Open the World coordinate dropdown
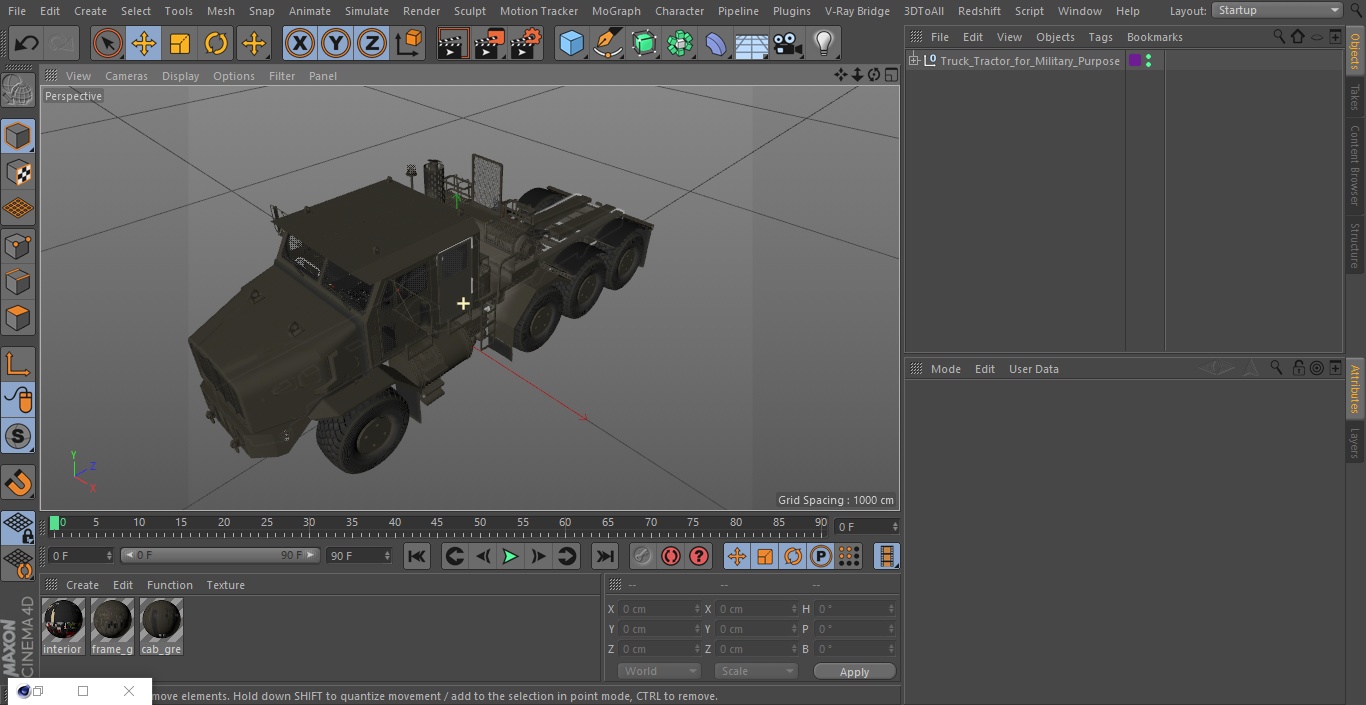1366x705 pixels. [659, 671]
